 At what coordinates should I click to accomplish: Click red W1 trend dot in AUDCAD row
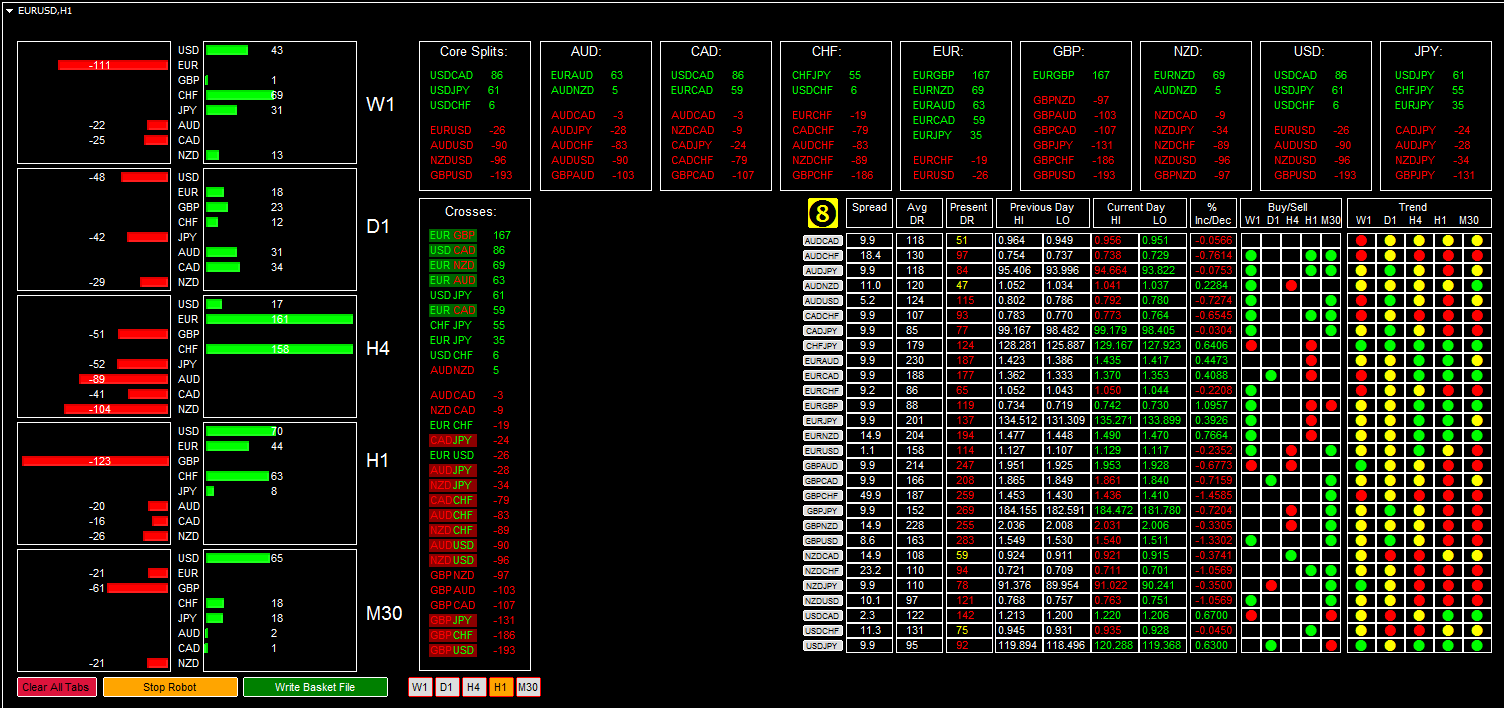pos(1361,241)
